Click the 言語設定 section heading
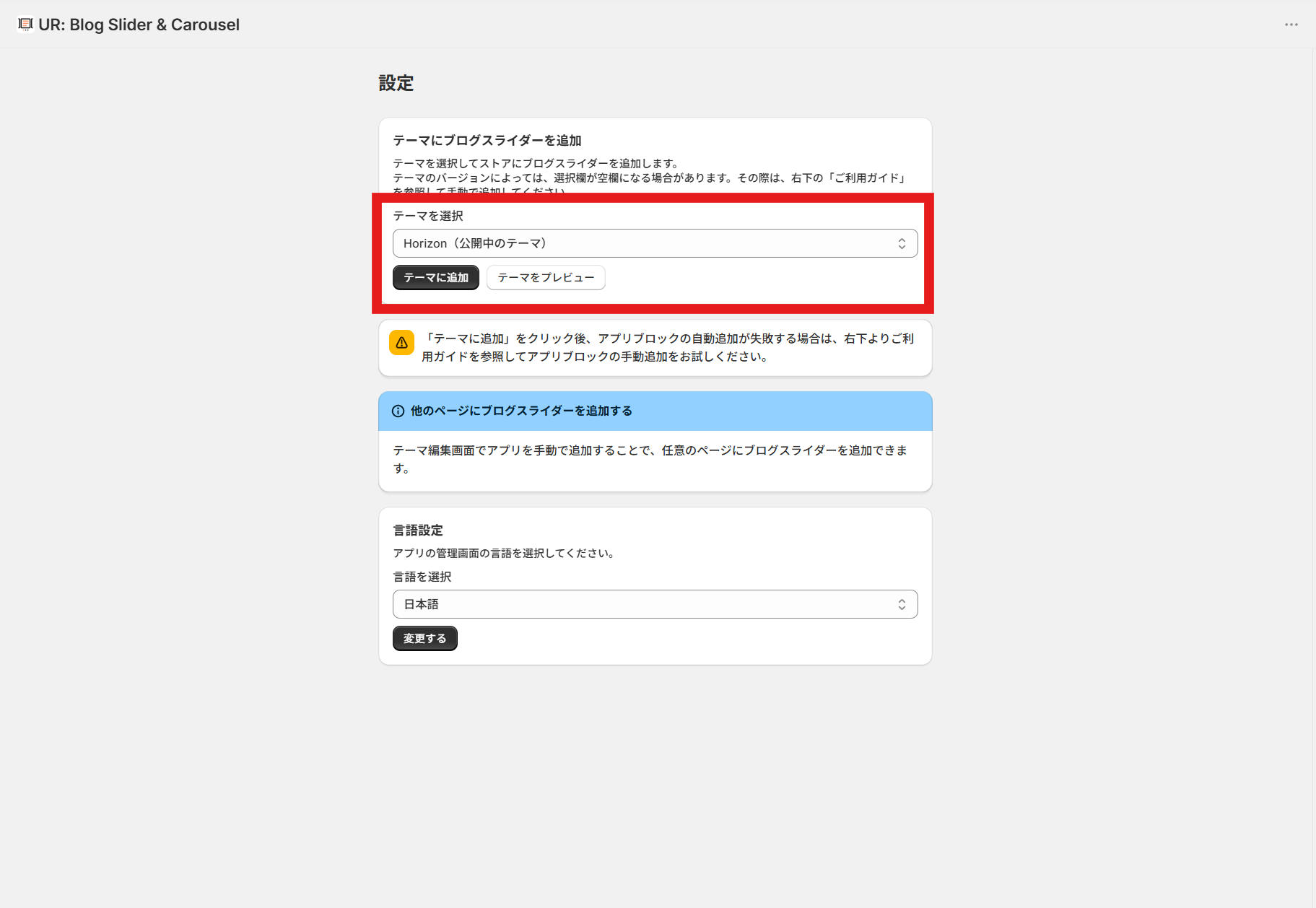Viewport: 1316px width, 908px height. (419, 529)
